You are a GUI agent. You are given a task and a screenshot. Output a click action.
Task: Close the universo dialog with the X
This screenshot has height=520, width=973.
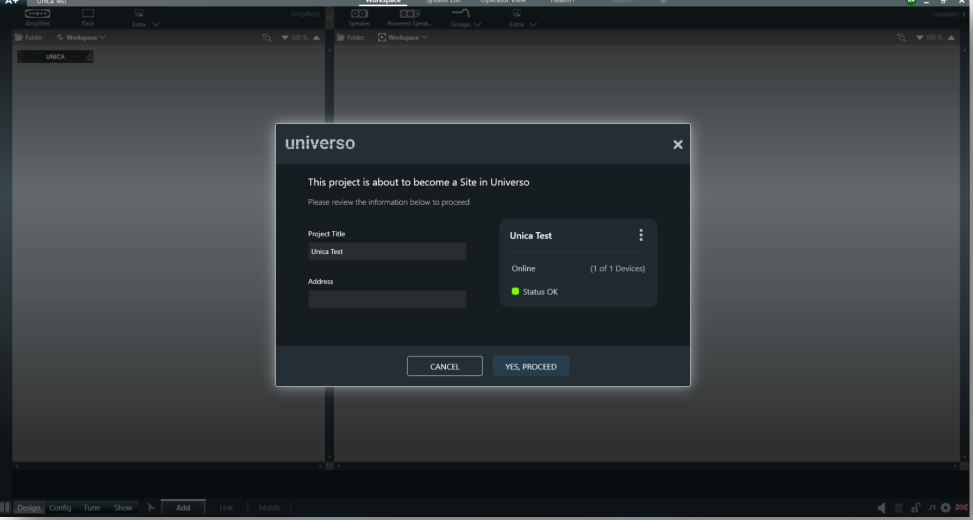tap(678, 145)
